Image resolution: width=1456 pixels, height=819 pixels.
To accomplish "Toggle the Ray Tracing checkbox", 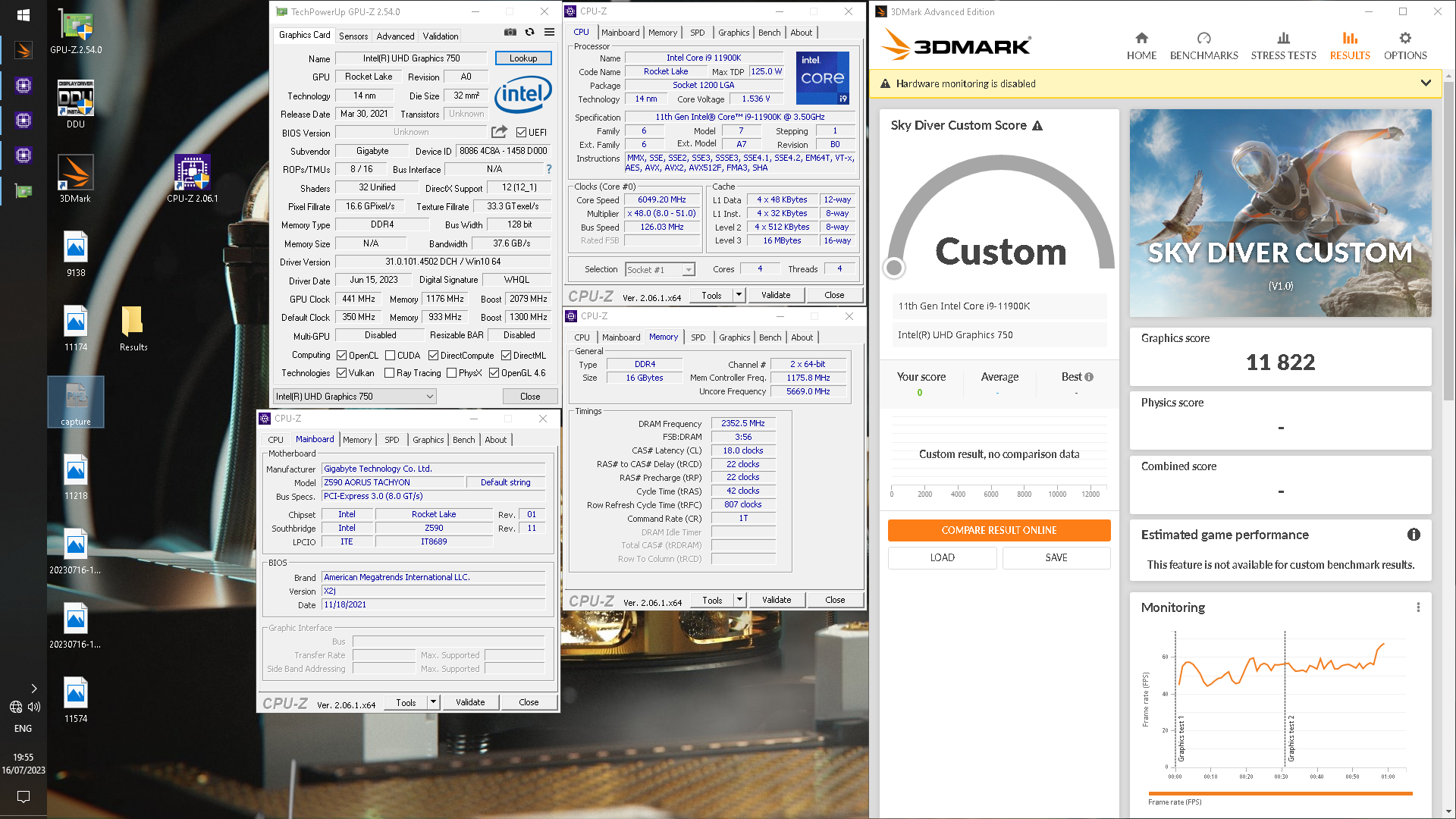I will click(x=389, y=372).
